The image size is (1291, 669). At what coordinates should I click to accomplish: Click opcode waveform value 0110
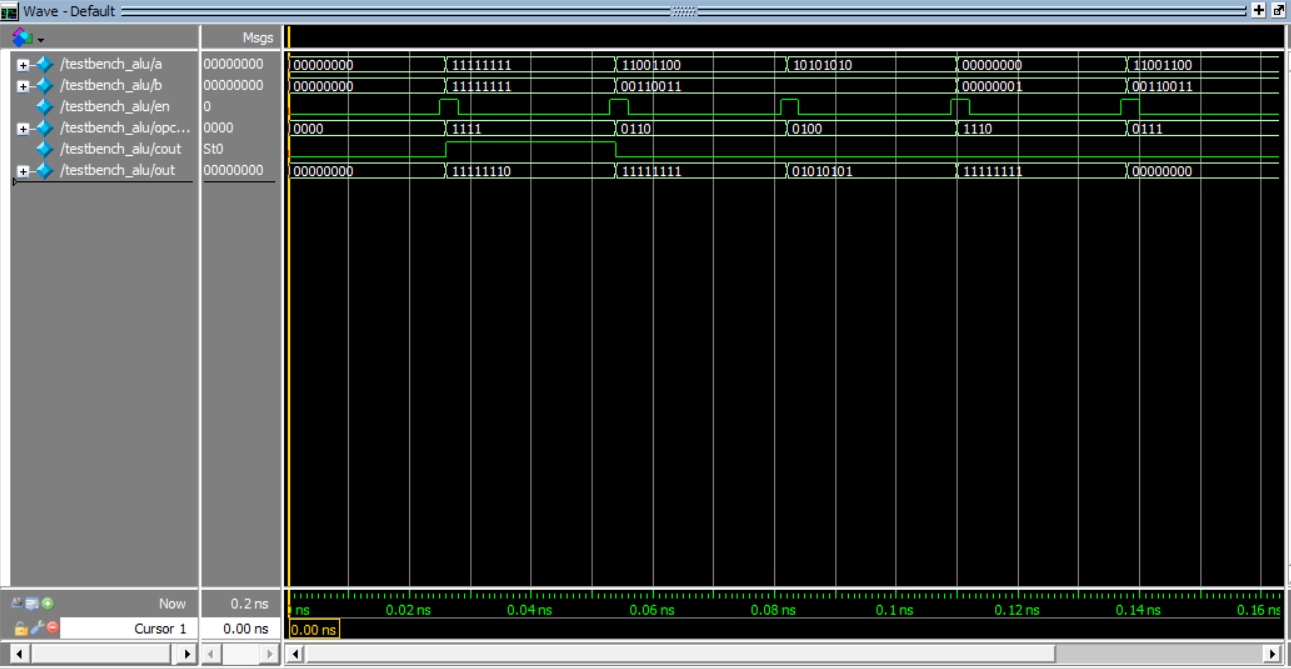(x=636, y=129)
